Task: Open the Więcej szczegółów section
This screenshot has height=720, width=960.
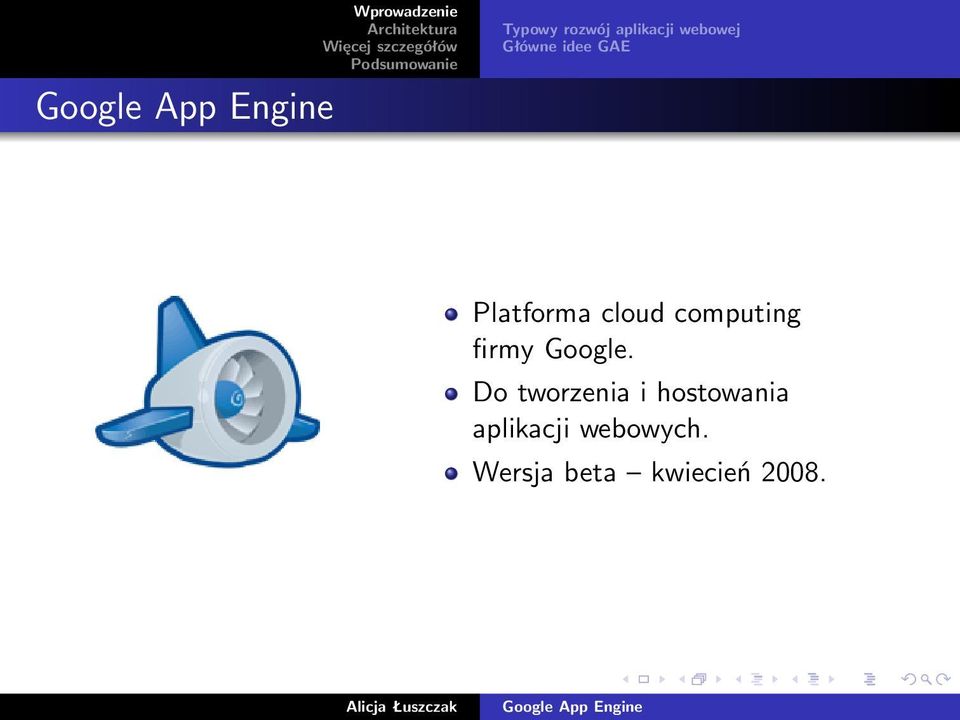Action: point(390,47)
